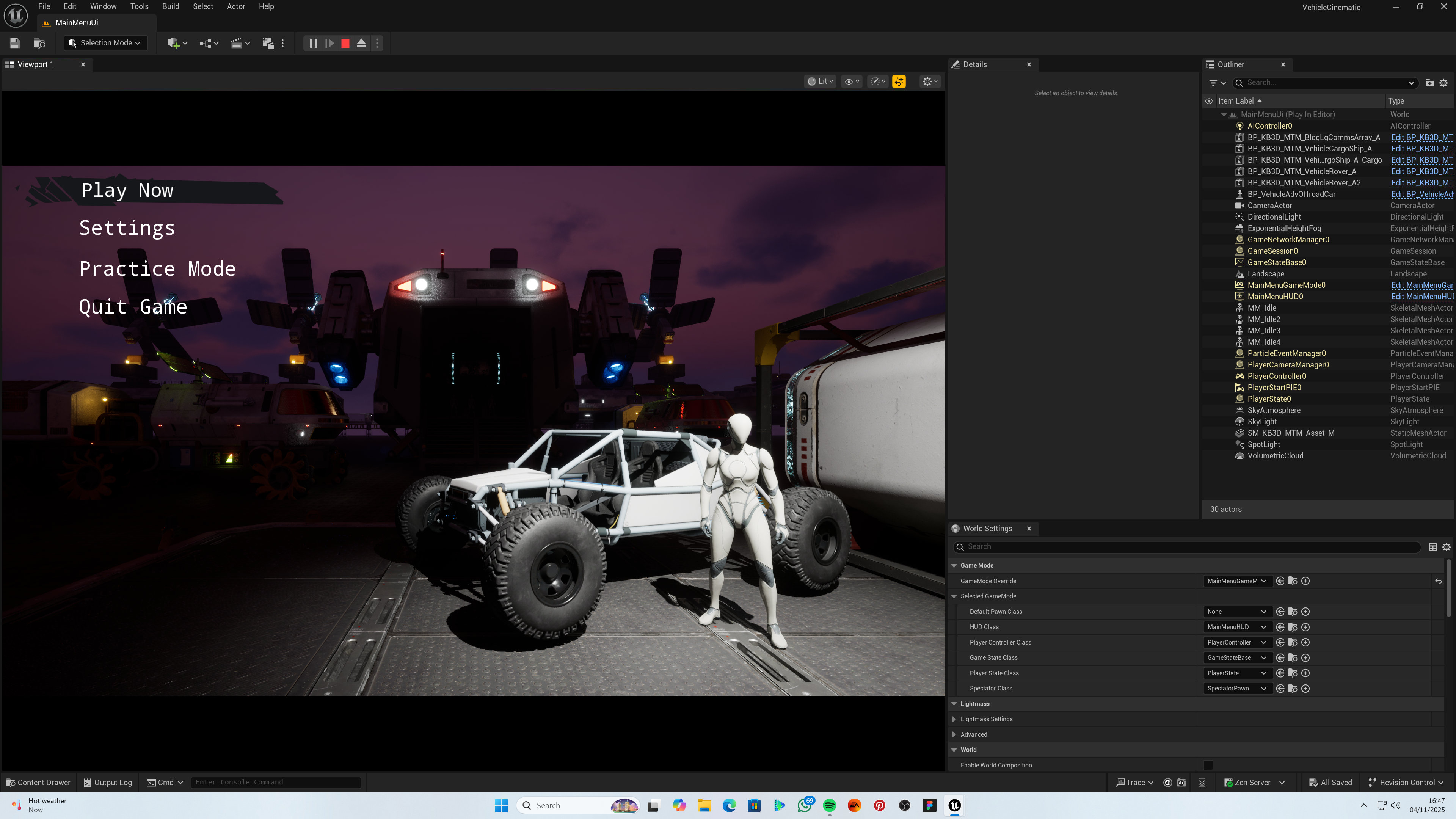Viewport: 1456px width, 819px height.
Task: Click Edit MainMenuHUD blueprint link
Action: pos(1421,297)
